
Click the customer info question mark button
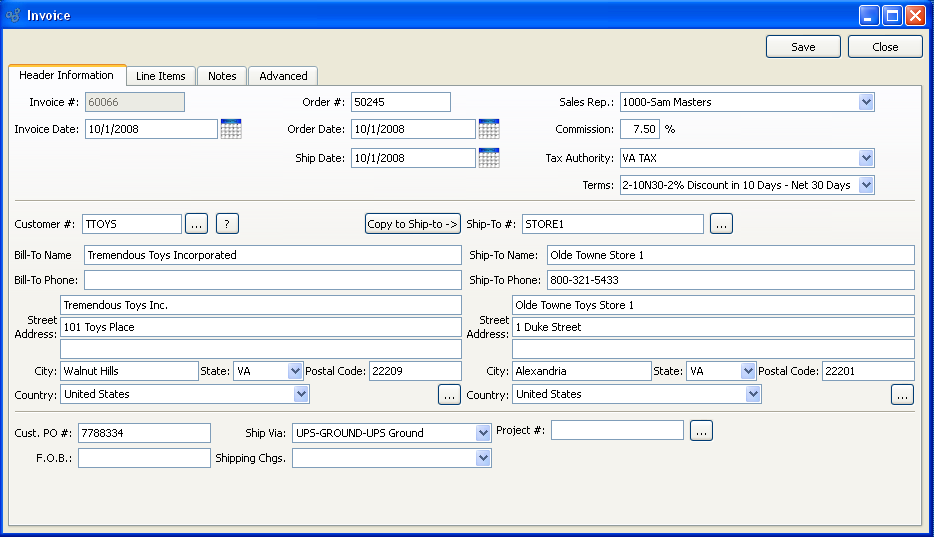click(228, 224)
